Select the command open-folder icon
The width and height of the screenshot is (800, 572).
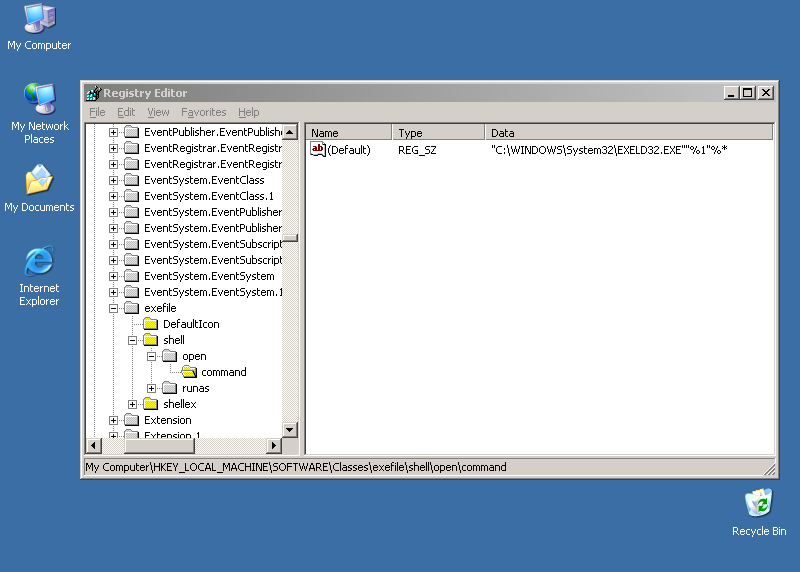click(x=189, y=372)
